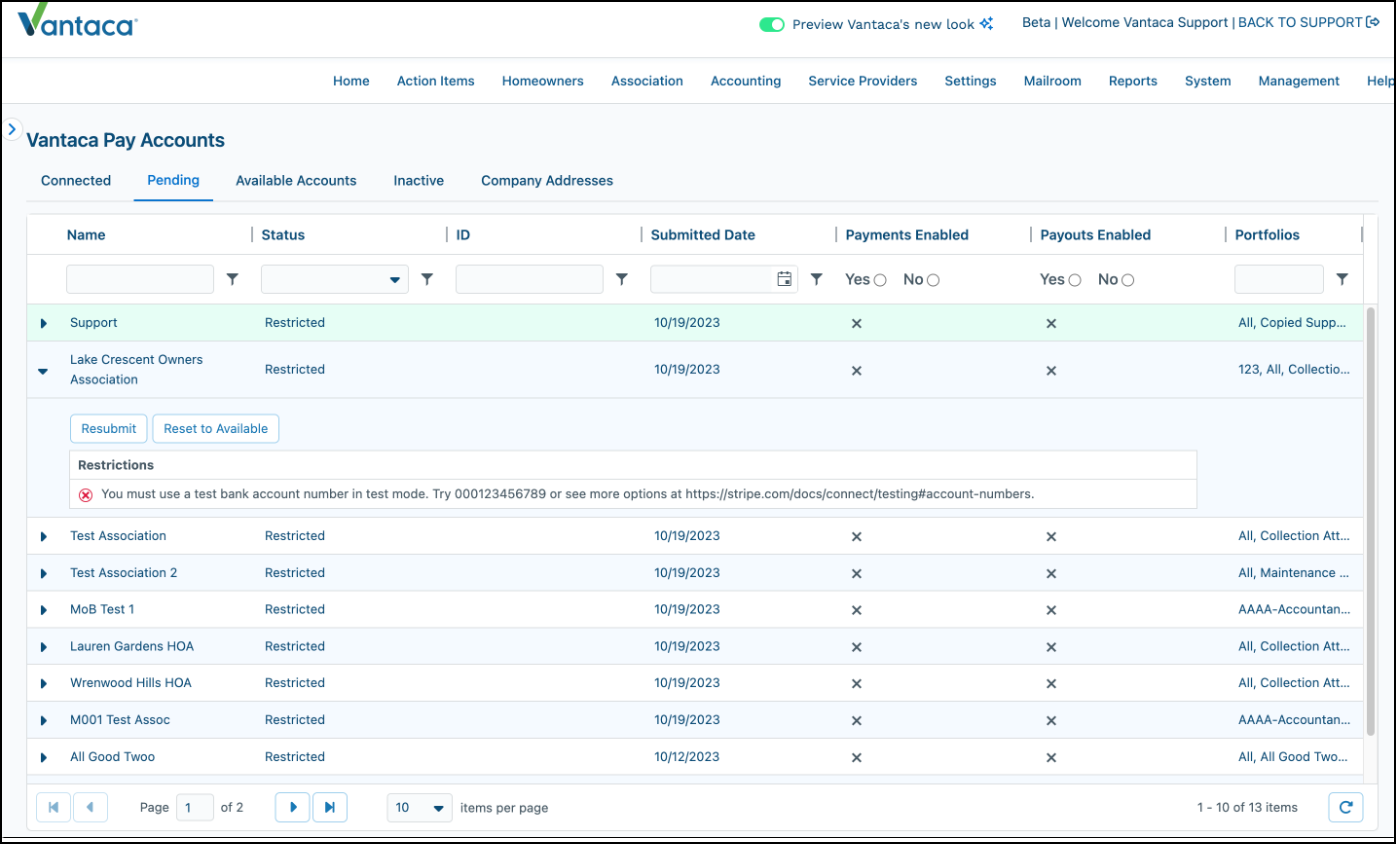Click the ID column filter icon

tap(622, 280)
